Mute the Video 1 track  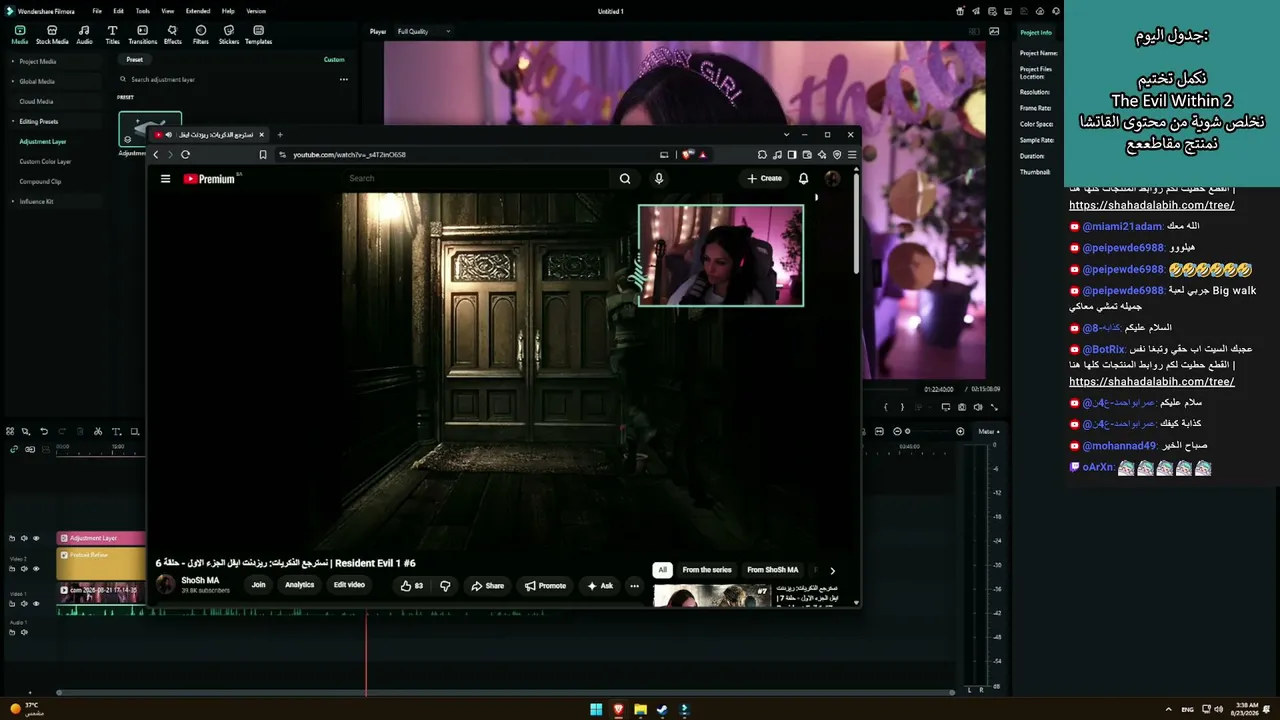click(x=24, y=604)
